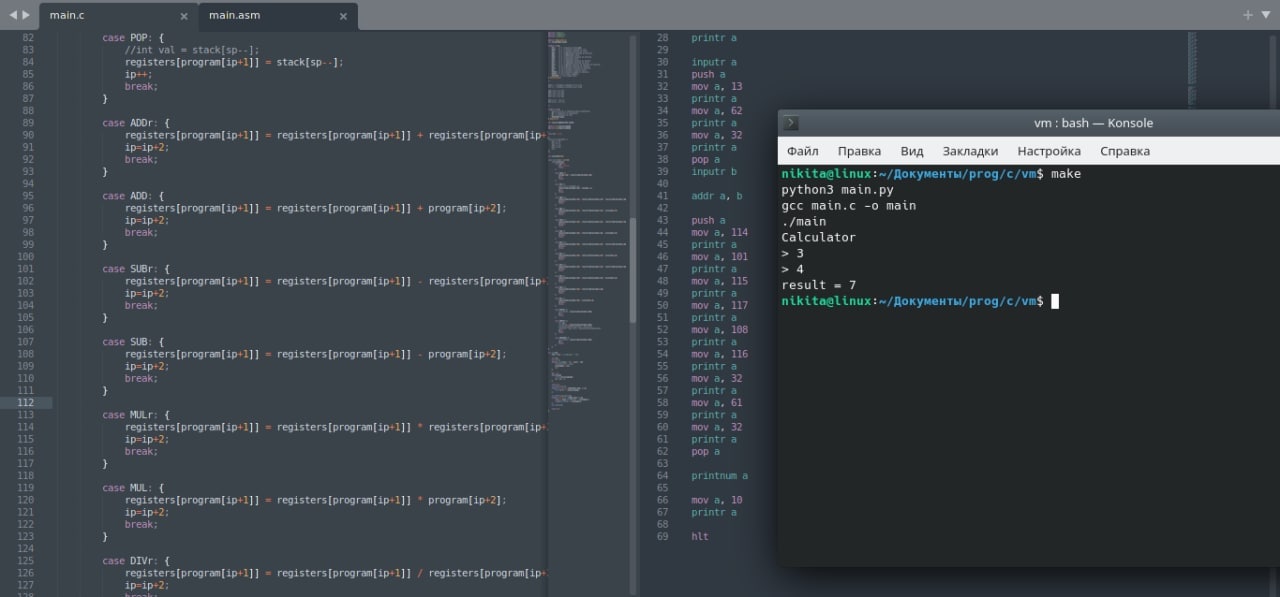Screen dimensions: 1280x597
Task: Click 'mov a, 115' instruction
Action: (720, 281)
